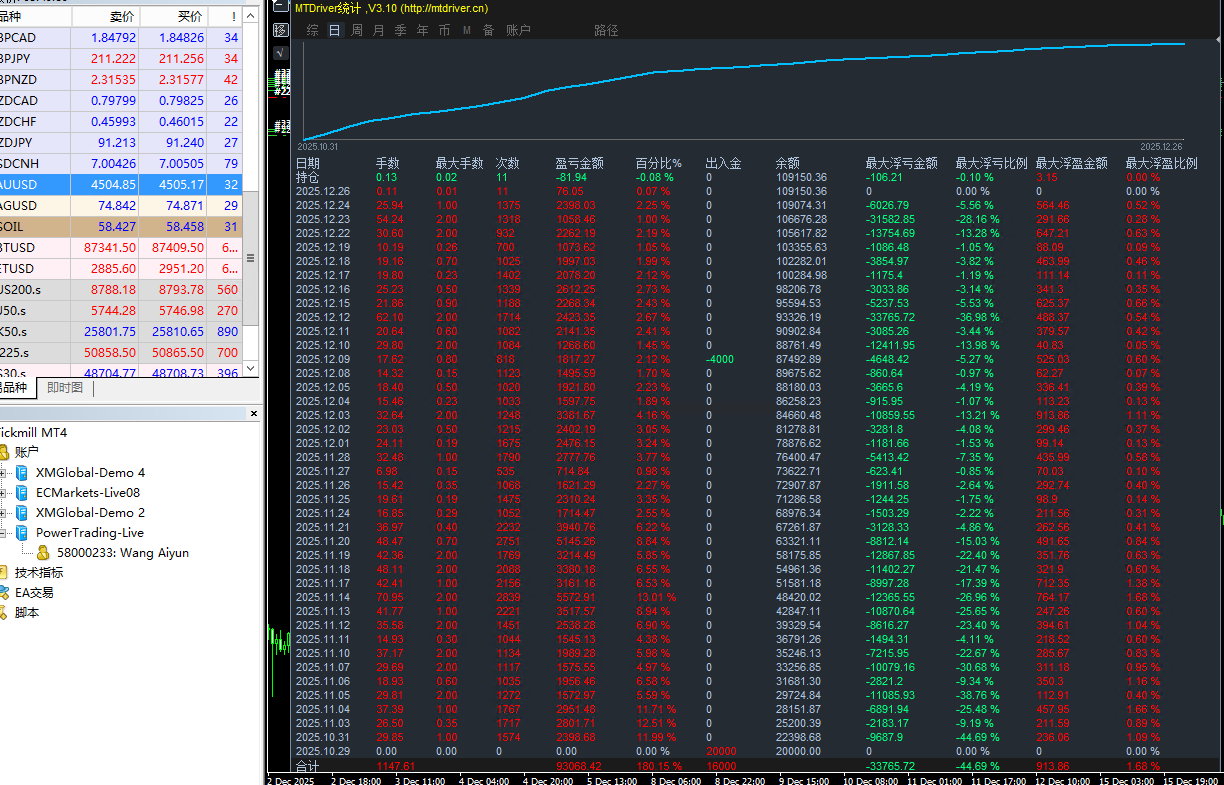
Task: Switch to the 即时图 tick chart tab
Action: tap(64, 388)
